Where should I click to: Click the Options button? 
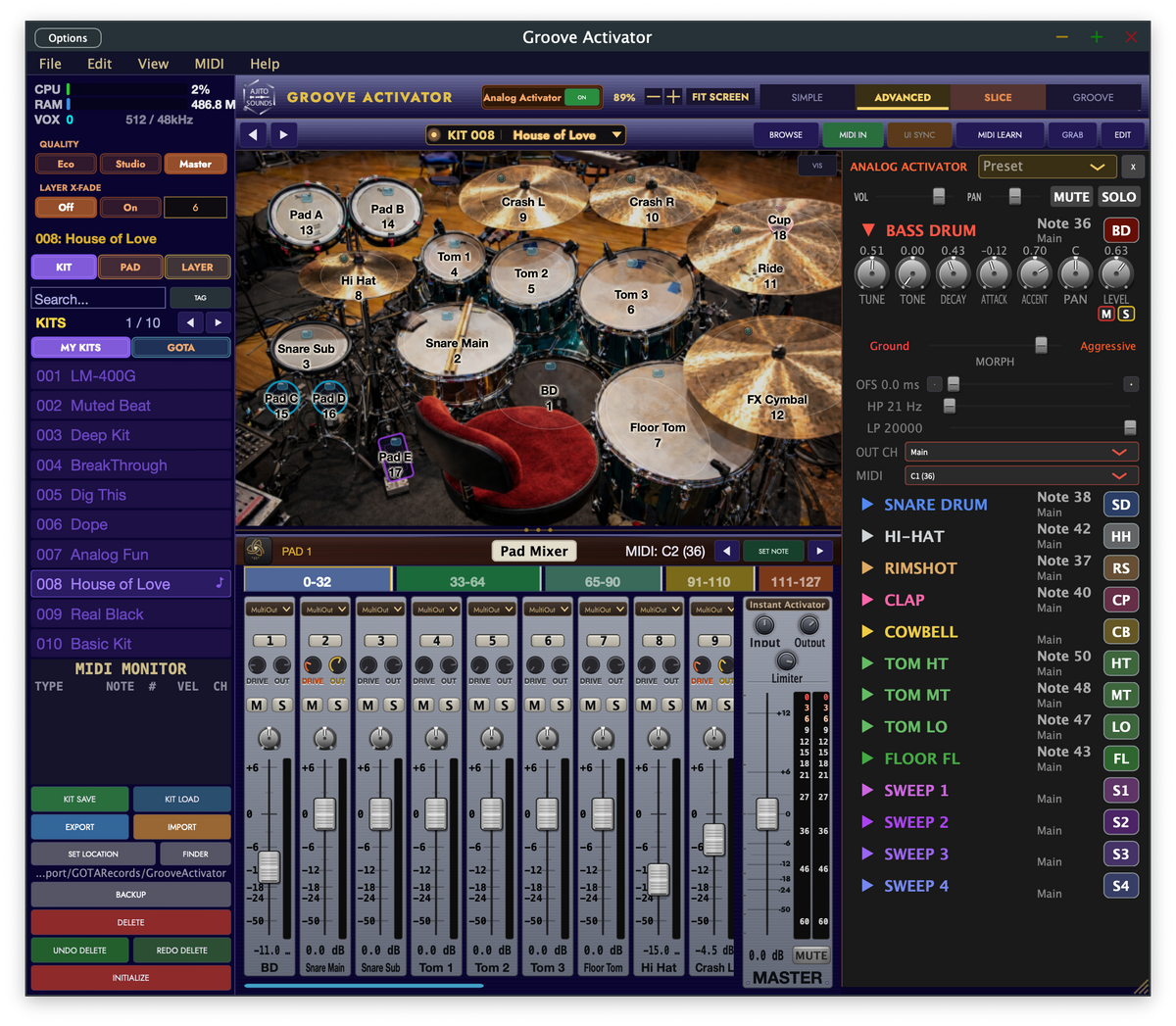[68, 38]
